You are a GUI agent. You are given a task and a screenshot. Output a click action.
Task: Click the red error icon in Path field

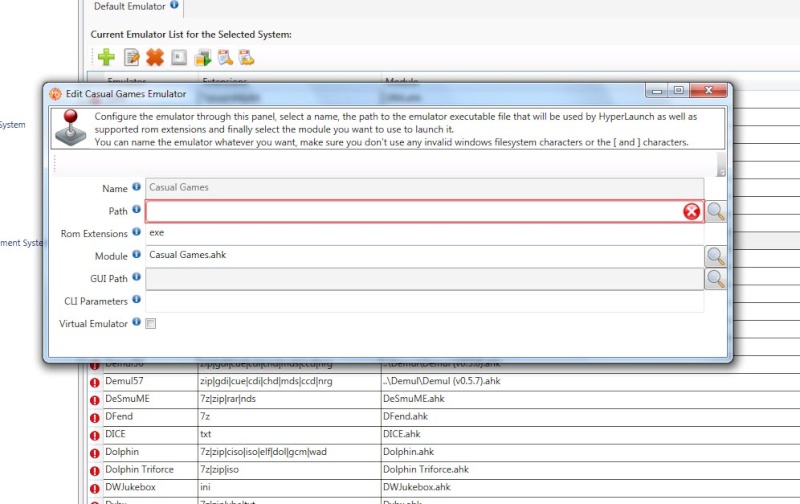691,211
